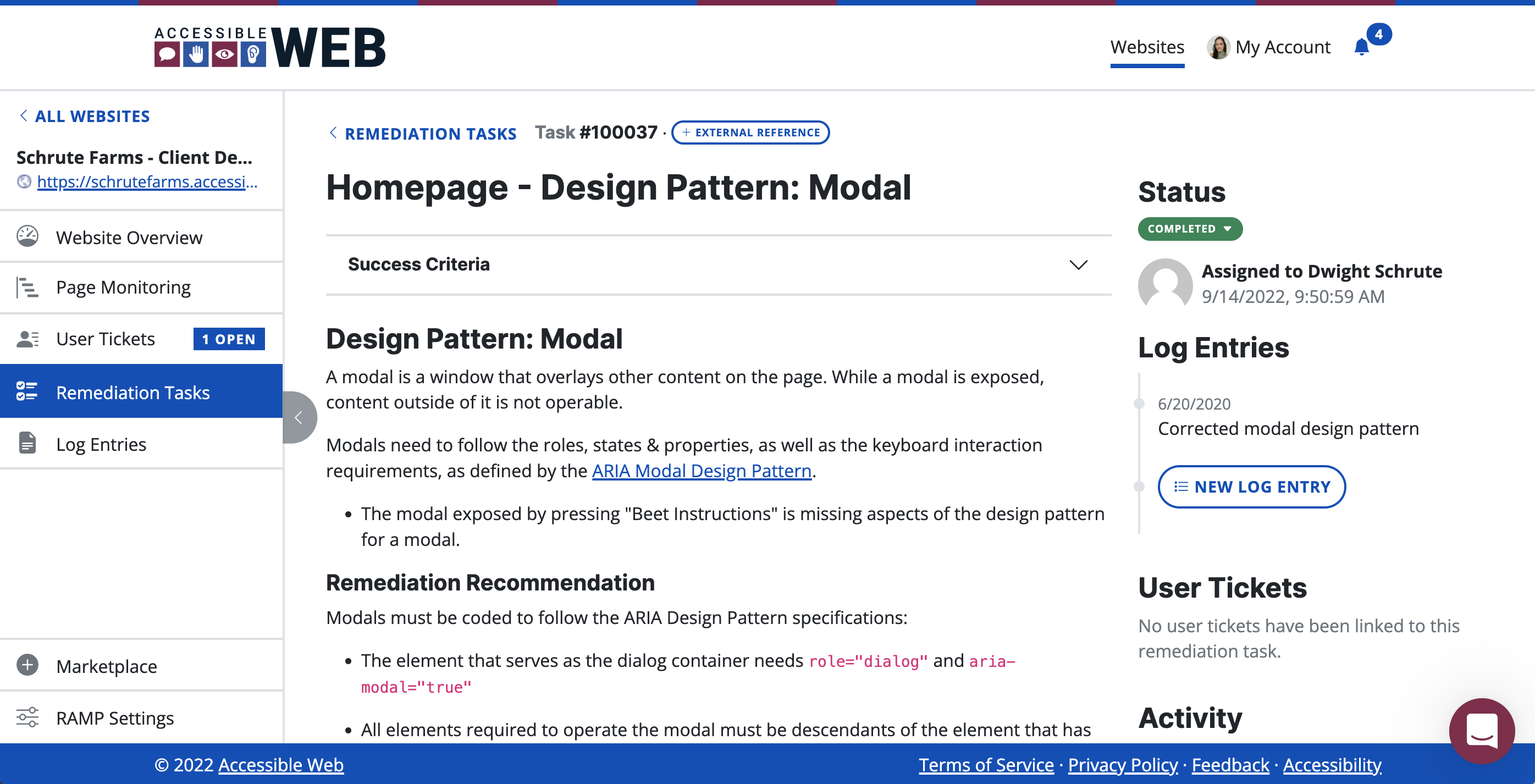Click the 'Remediation Recommendation' heading
The image size is (1535, 784).
click(x=490, y=582)
